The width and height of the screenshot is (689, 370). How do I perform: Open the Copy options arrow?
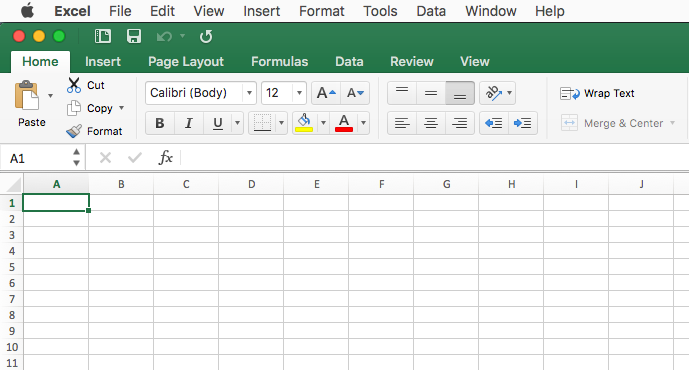[x=121, y=108]
